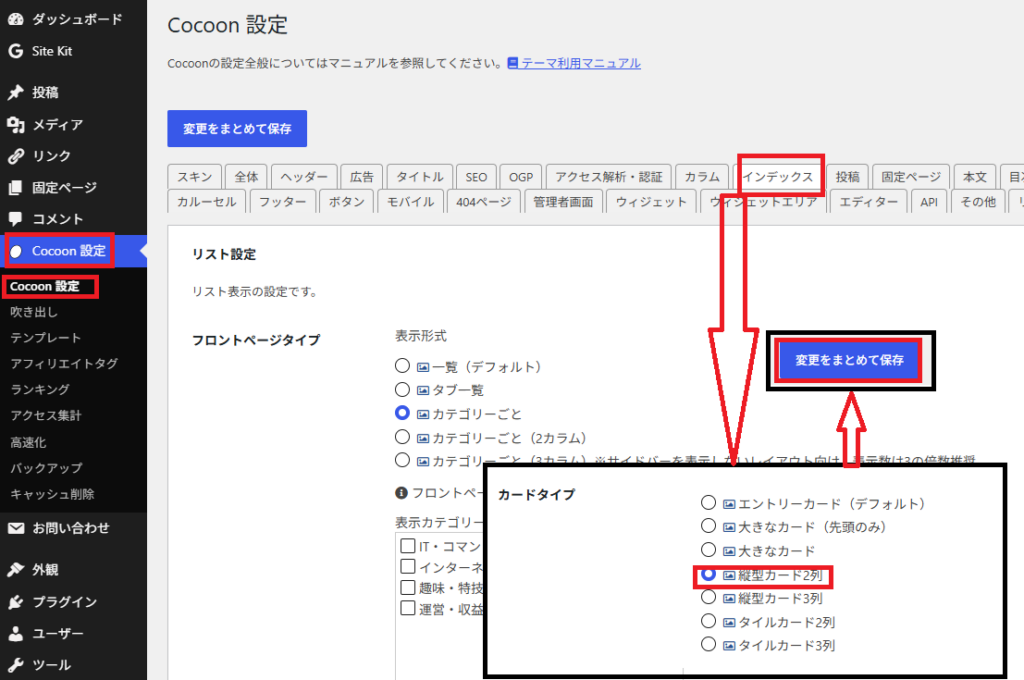Open the 404ページ tab
Viewport: 1024px width, 680px height.
[484, 202]
